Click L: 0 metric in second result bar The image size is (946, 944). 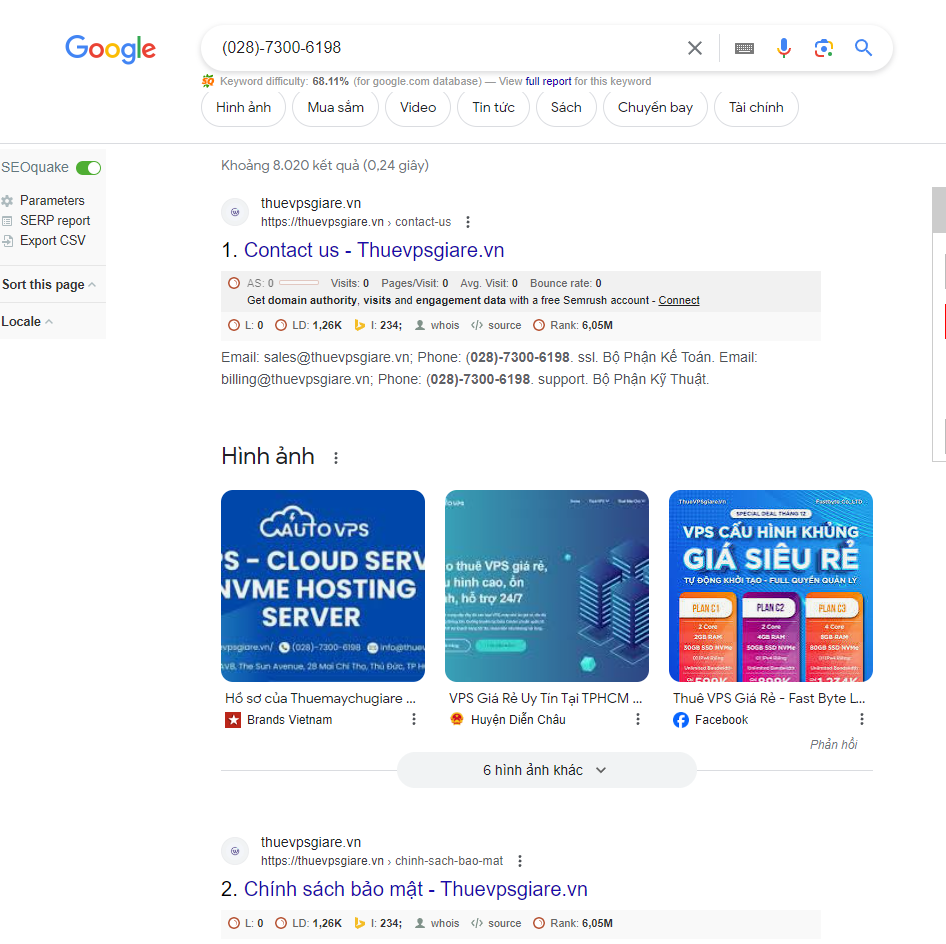246,923
